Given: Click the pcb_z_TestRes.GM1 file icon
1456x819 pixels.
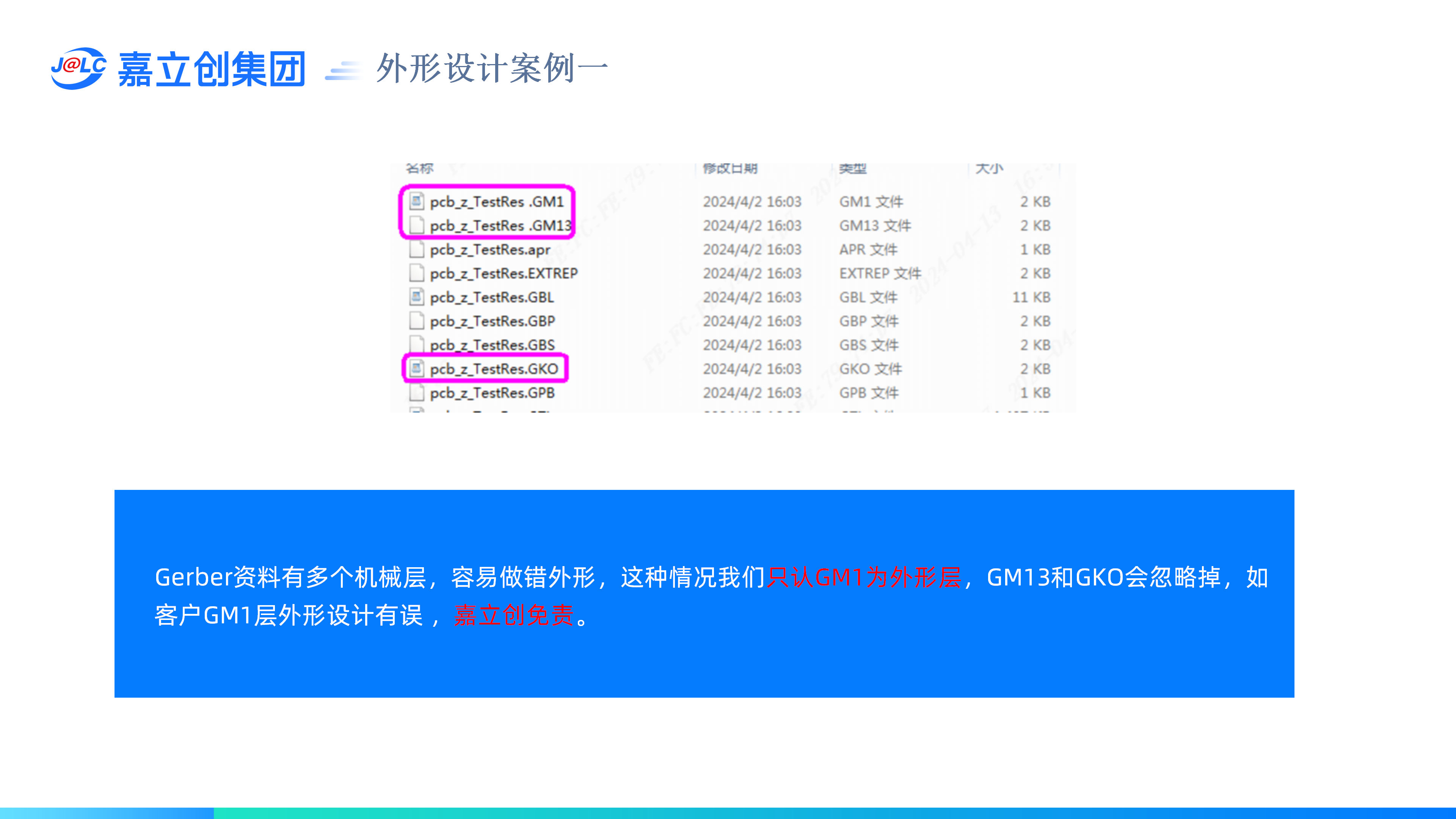Looking at the screenshot, I should pyautogui.click(x=417, y=201).
